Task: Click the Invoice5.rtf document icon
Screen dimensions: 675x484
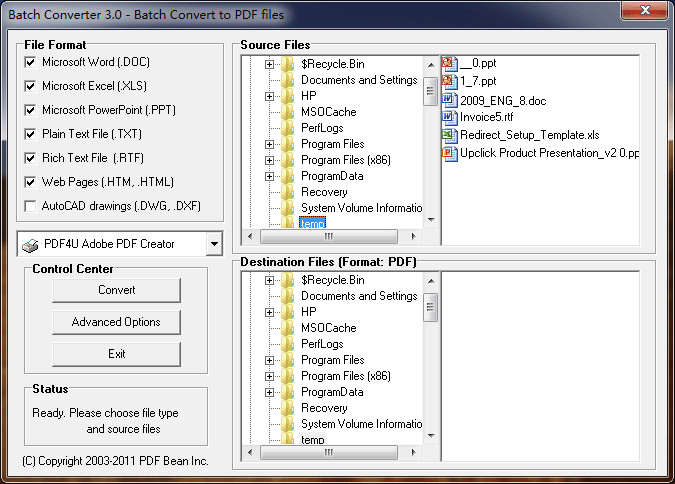Action: tap(450, 117)
